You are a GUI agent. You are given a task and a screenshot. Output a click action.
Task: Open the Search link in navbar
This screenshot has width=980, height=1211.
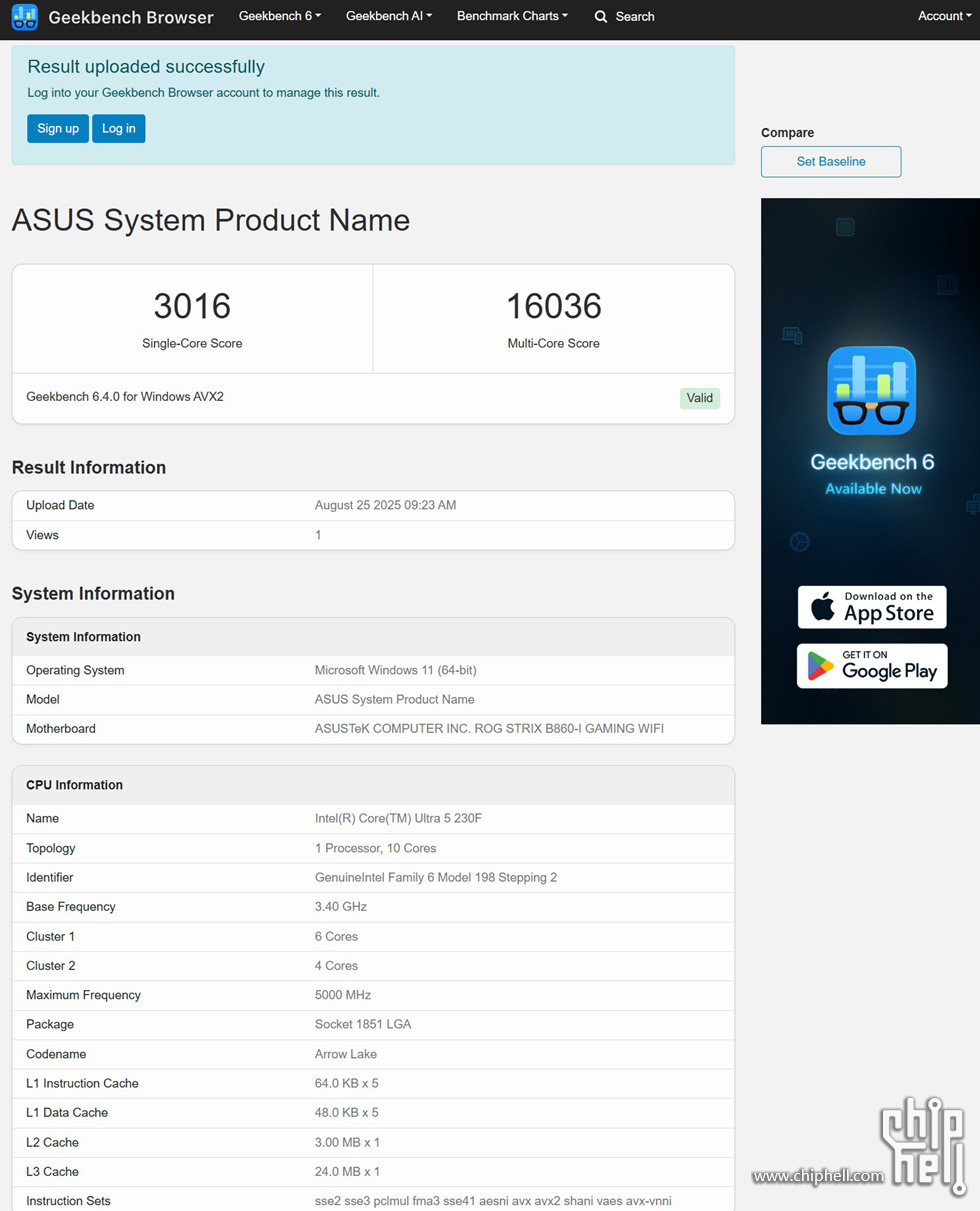pyautogui.click(x=625, y=17)
